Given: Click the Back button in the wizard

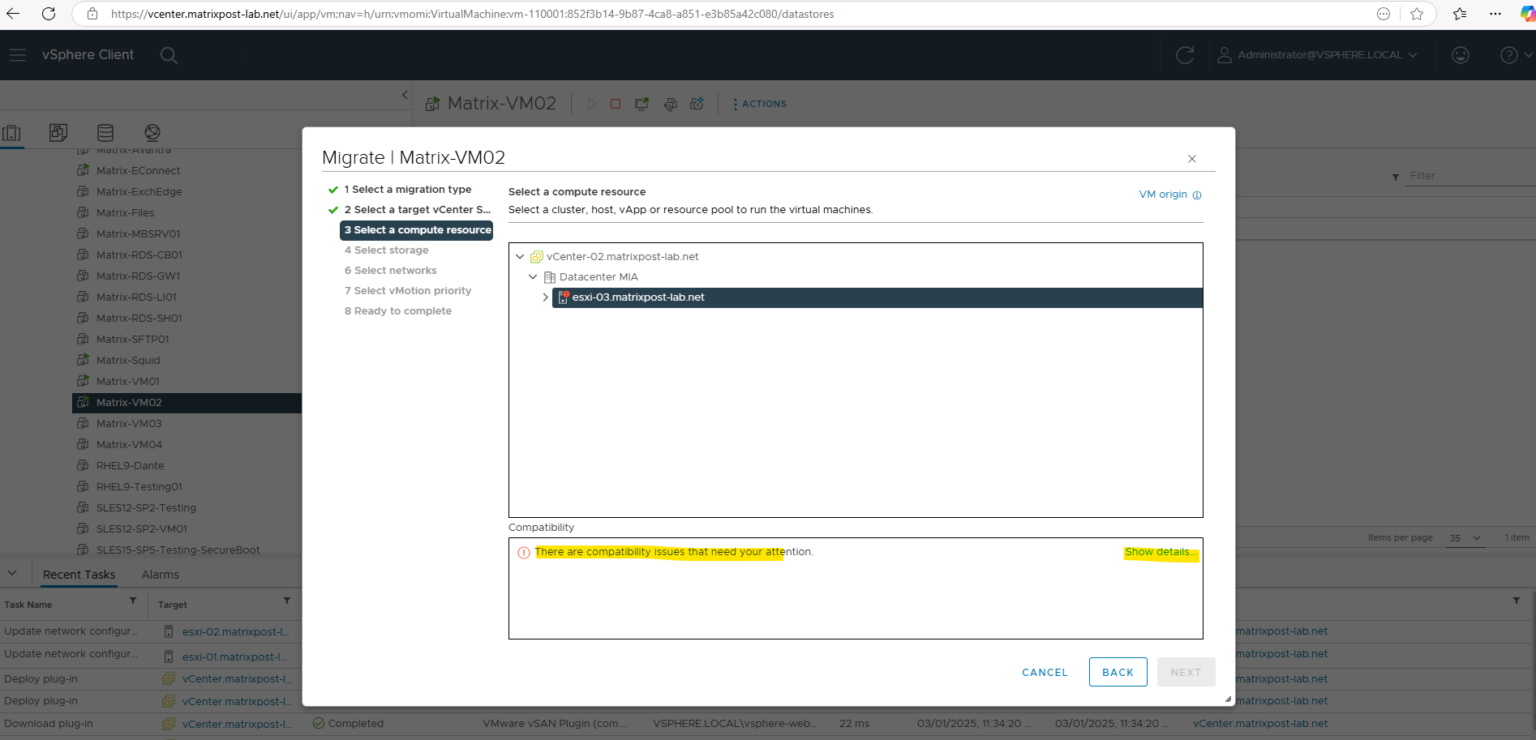Looking at the screenshot, I should 1117,671.
